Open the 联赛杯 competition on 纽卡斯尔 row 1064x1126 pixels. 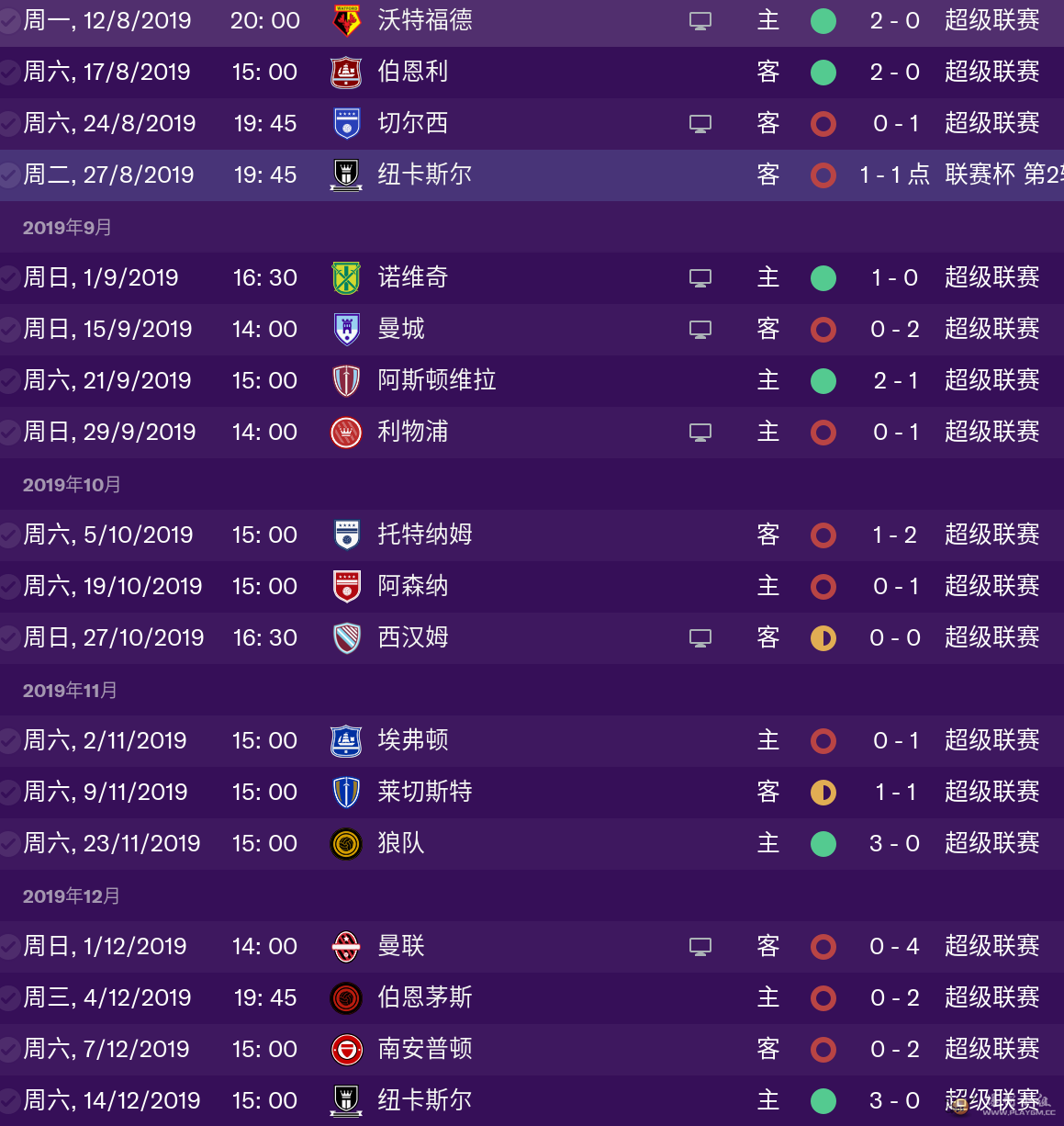coord(980,175)
